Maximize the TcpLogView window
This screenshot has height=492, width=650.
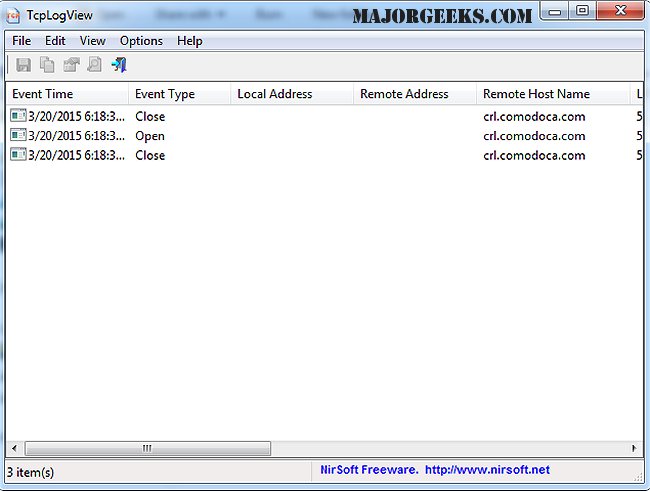pyautogui.click(x=582, y=11)
